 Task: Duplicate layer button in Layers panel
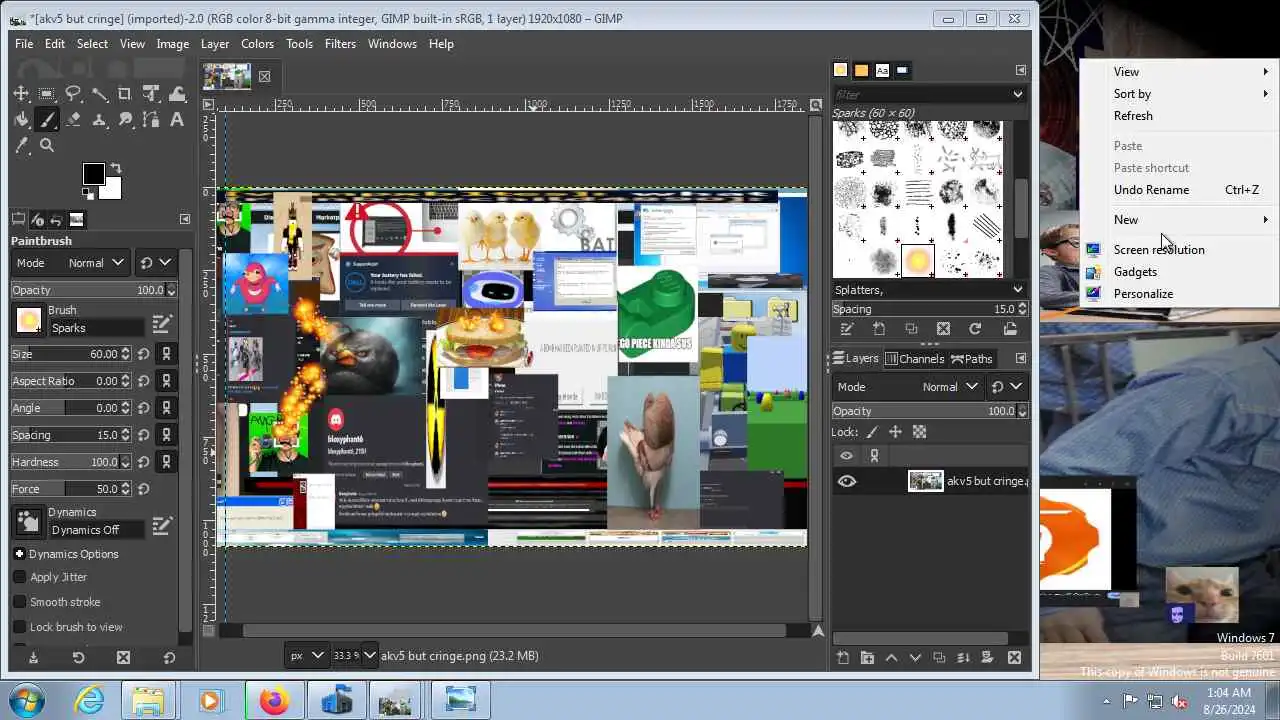939,658
